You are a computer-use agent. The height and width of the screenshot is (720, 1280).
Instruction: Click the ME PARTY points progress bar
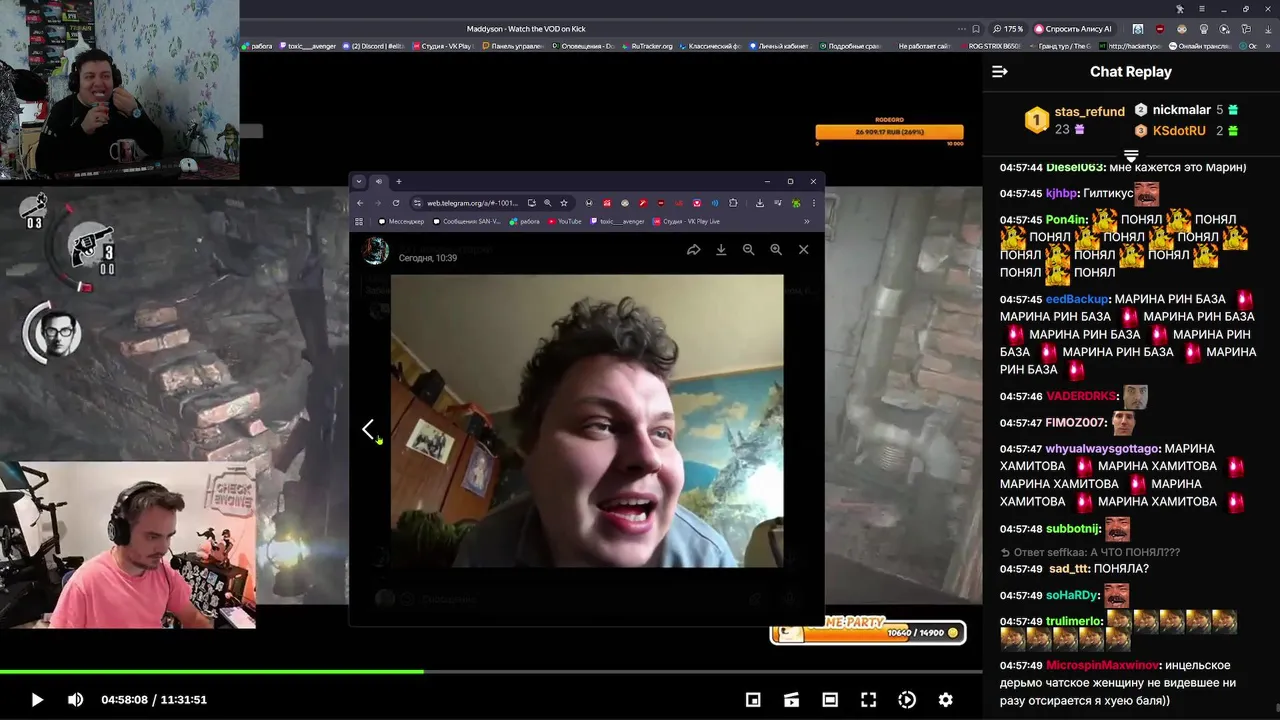[x=866, y=633]
